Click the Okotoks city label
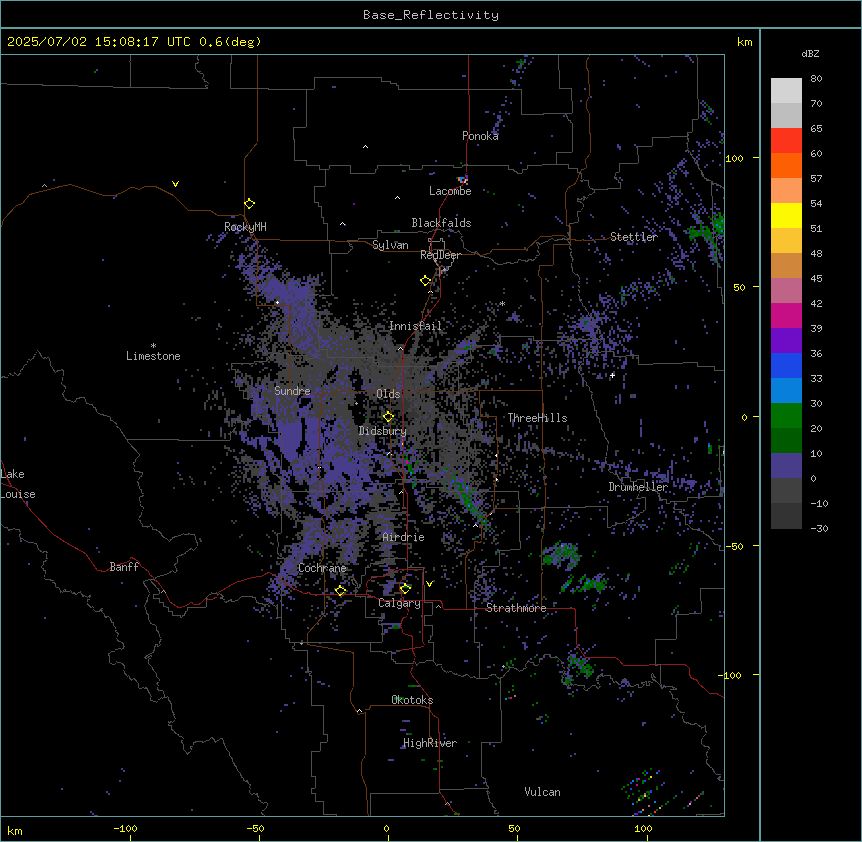 click(x=412, y=700)
